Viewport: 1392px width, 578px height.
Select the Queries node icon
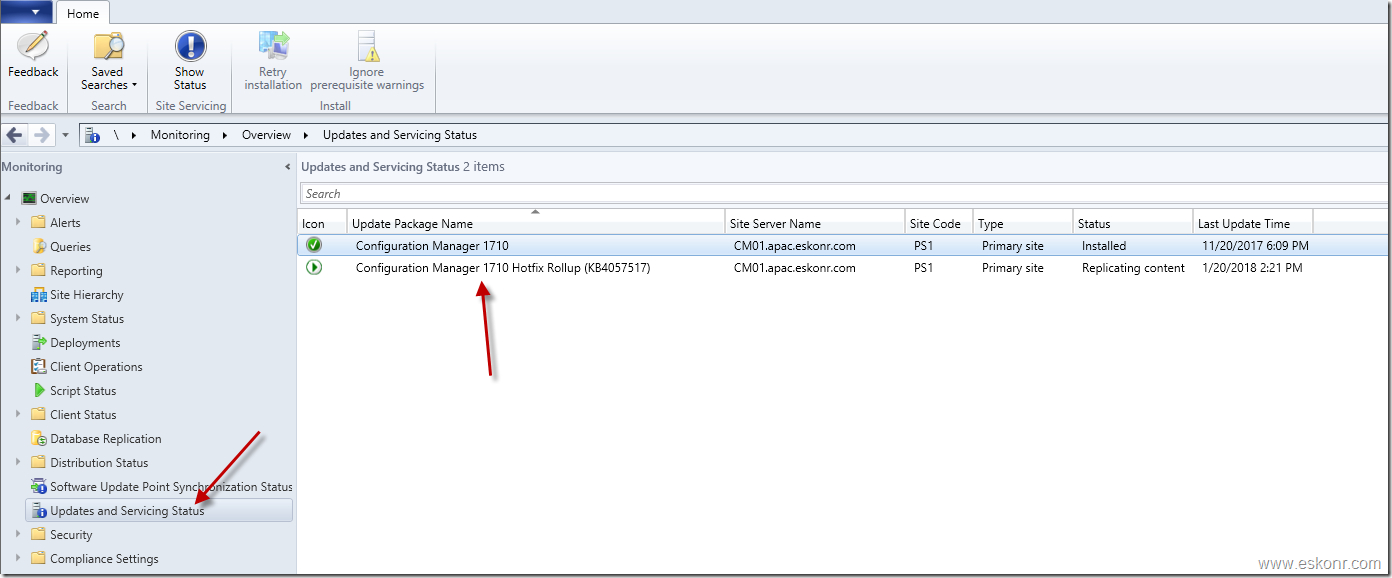39,246
